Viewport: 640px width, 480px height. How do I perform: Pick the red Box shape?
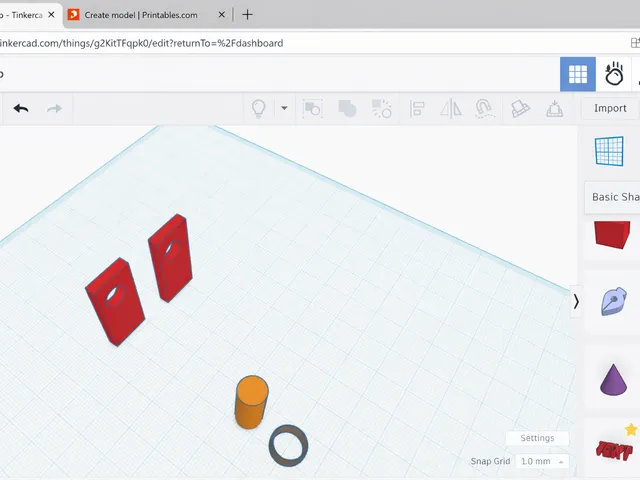[612, 234]
